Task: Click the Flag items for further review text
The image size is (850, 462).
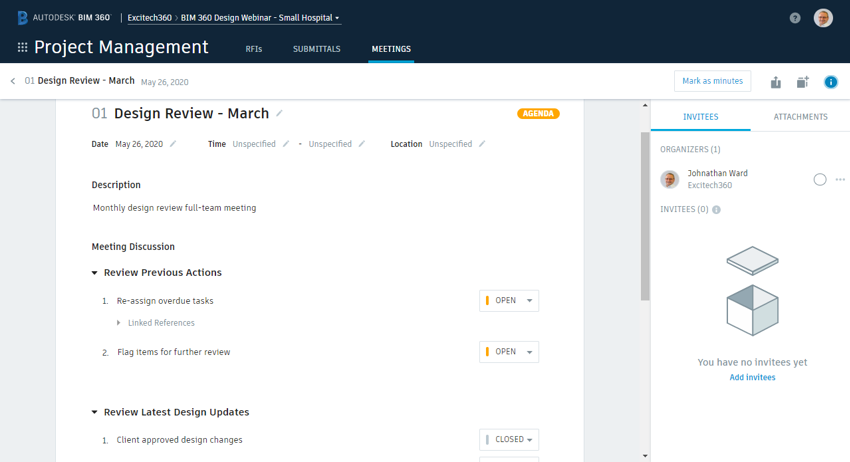Action: tap(173, 352)
